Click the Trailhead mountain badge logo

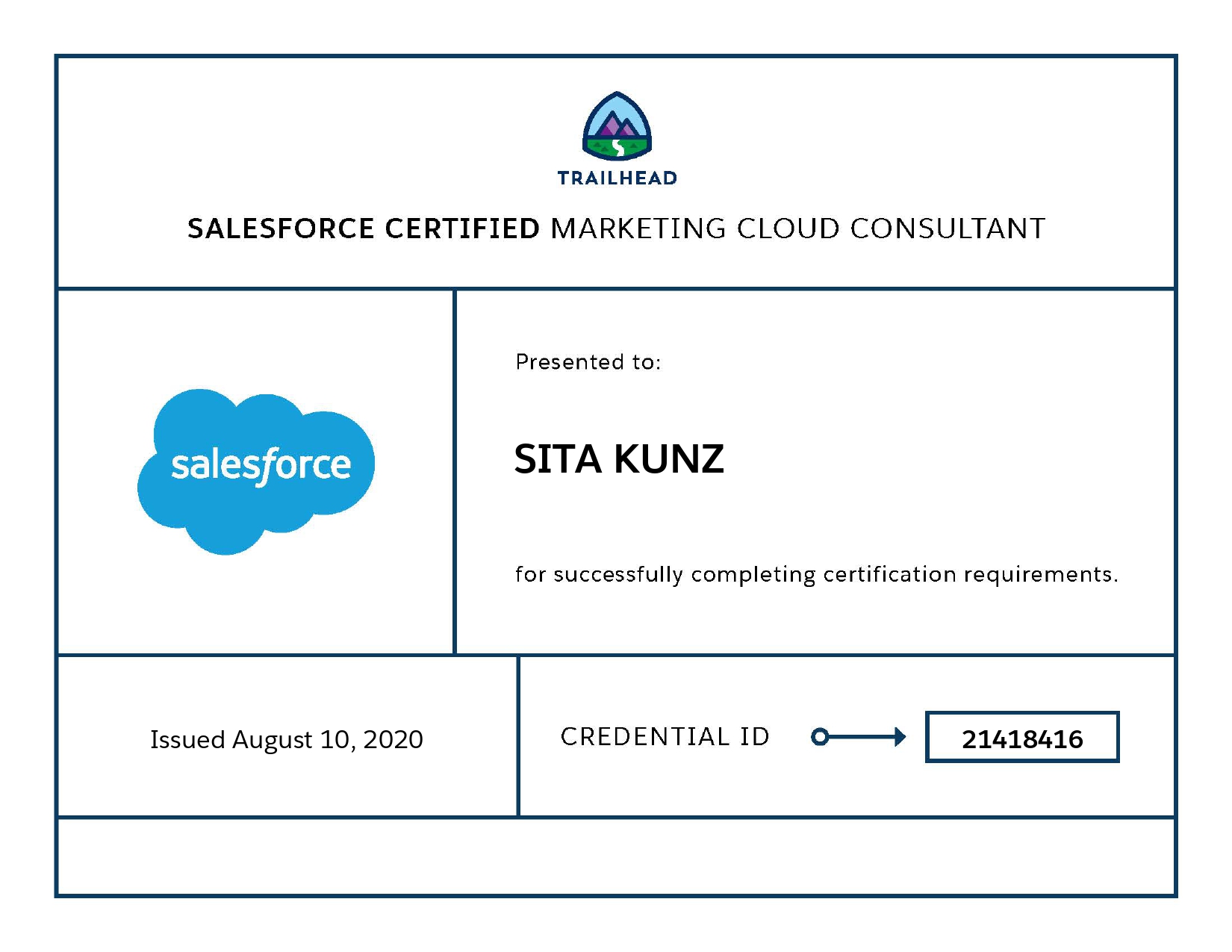[617, 126]
